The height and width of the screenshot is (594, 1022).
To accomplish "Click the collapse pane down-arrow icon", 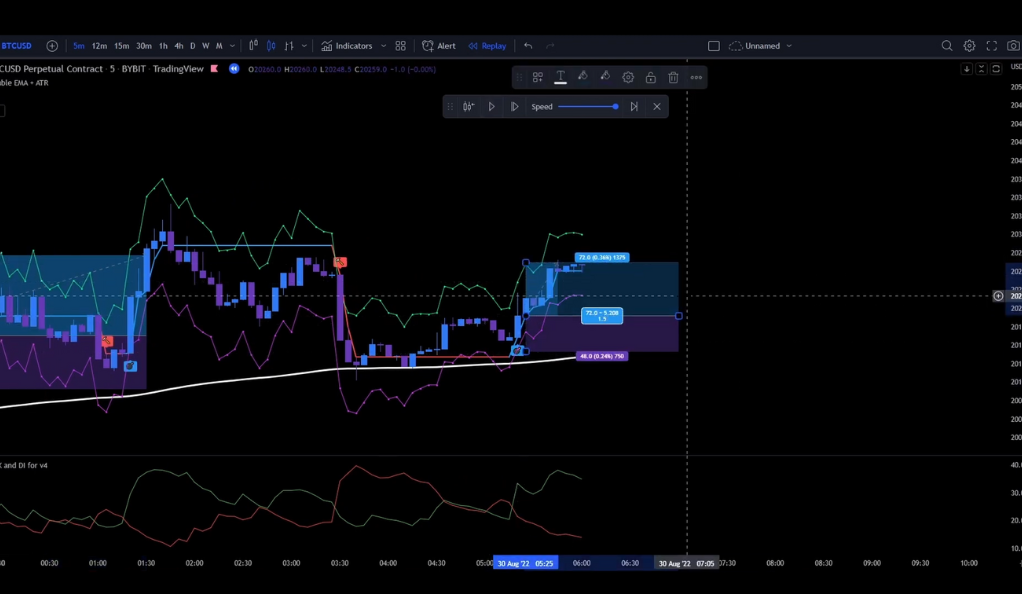I will click(967, 68).
